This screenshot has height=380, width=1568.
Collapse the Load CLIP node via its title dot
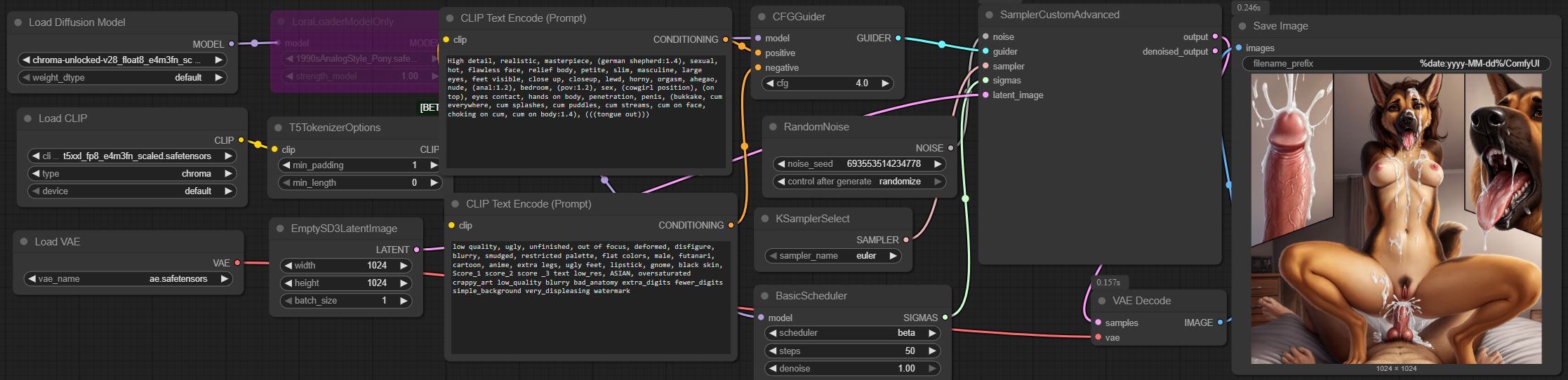28,118
